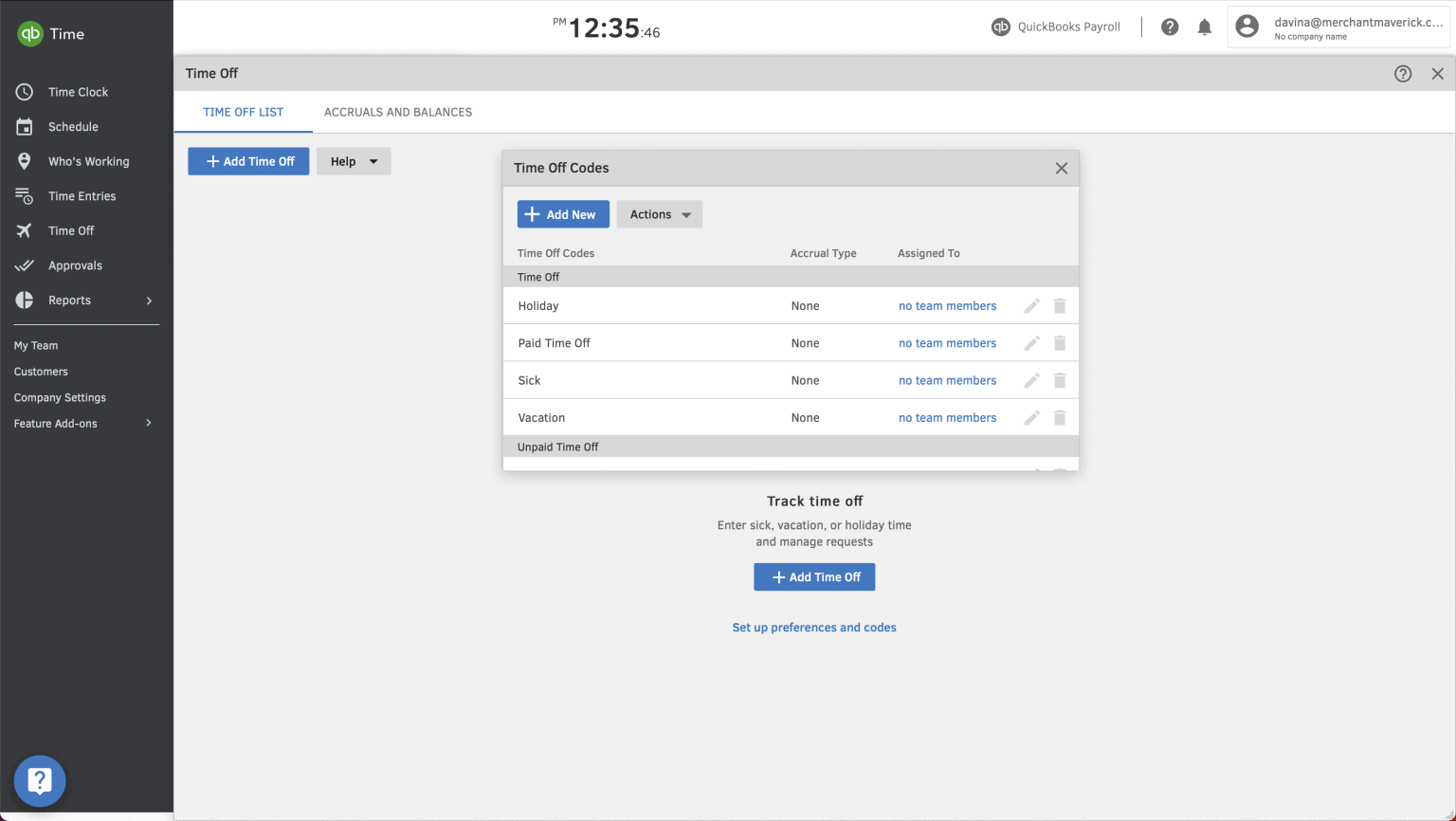This screenshot has width=1456, height=821.
Task: Open the Set up preferences and codes link
Action: [813, 627]
